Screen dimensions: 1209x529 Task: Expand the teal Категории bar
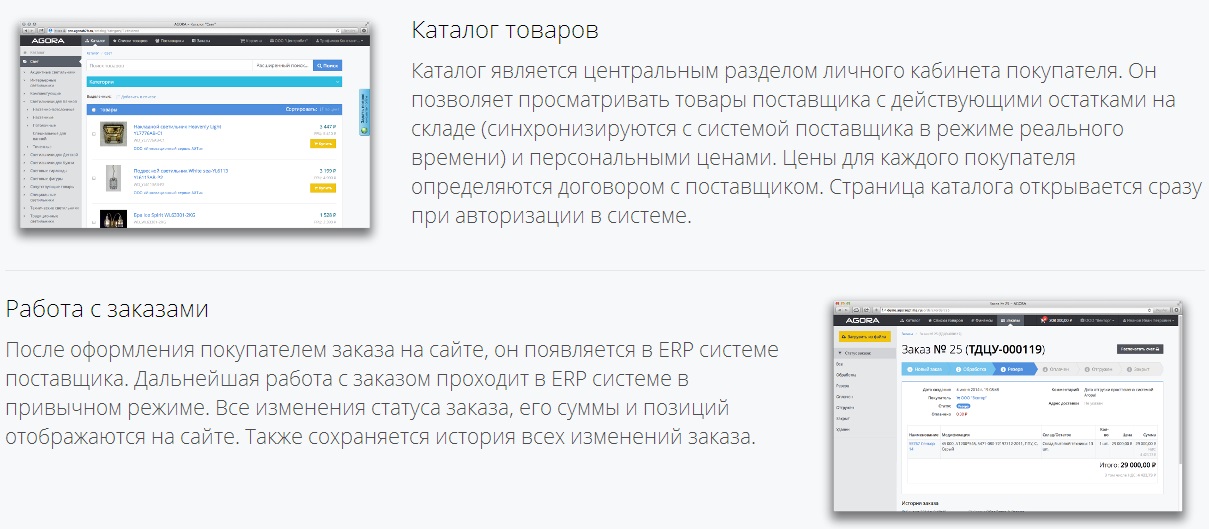[213, 82]
